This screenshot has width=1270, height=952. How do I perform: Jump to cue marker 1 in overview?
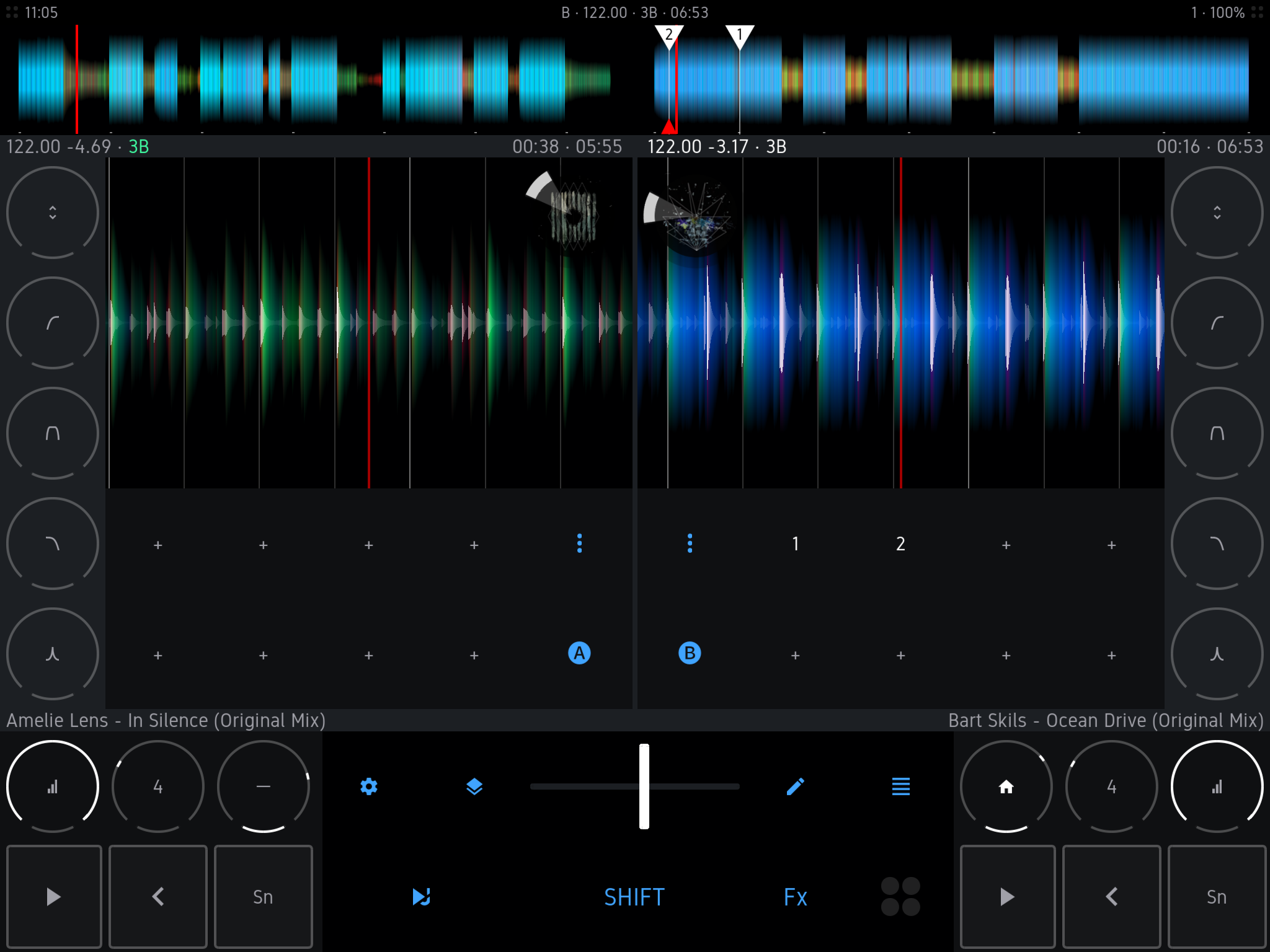(739, 36)
